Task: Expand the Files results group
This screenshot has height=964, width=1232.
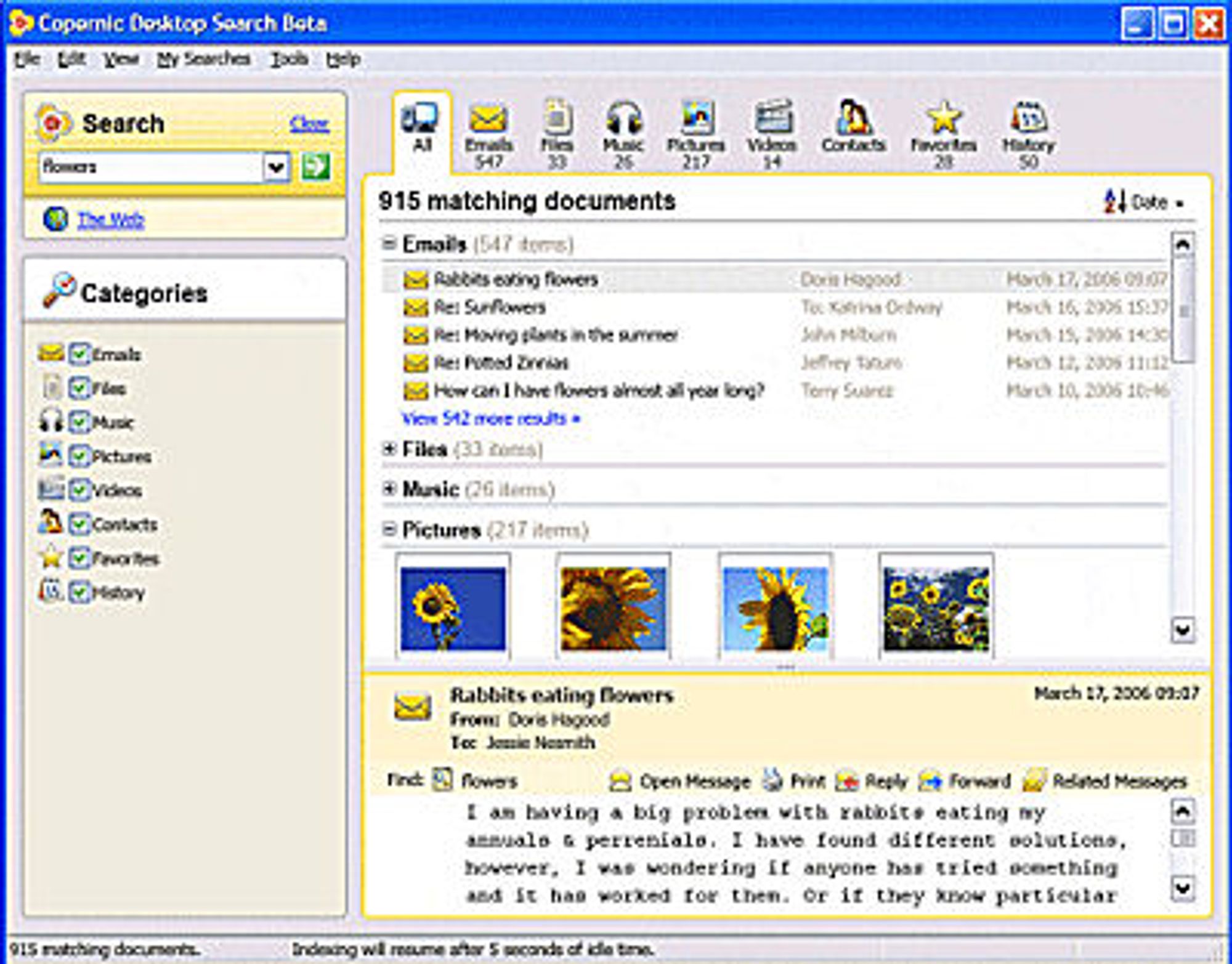Action: tap(389, 449)
